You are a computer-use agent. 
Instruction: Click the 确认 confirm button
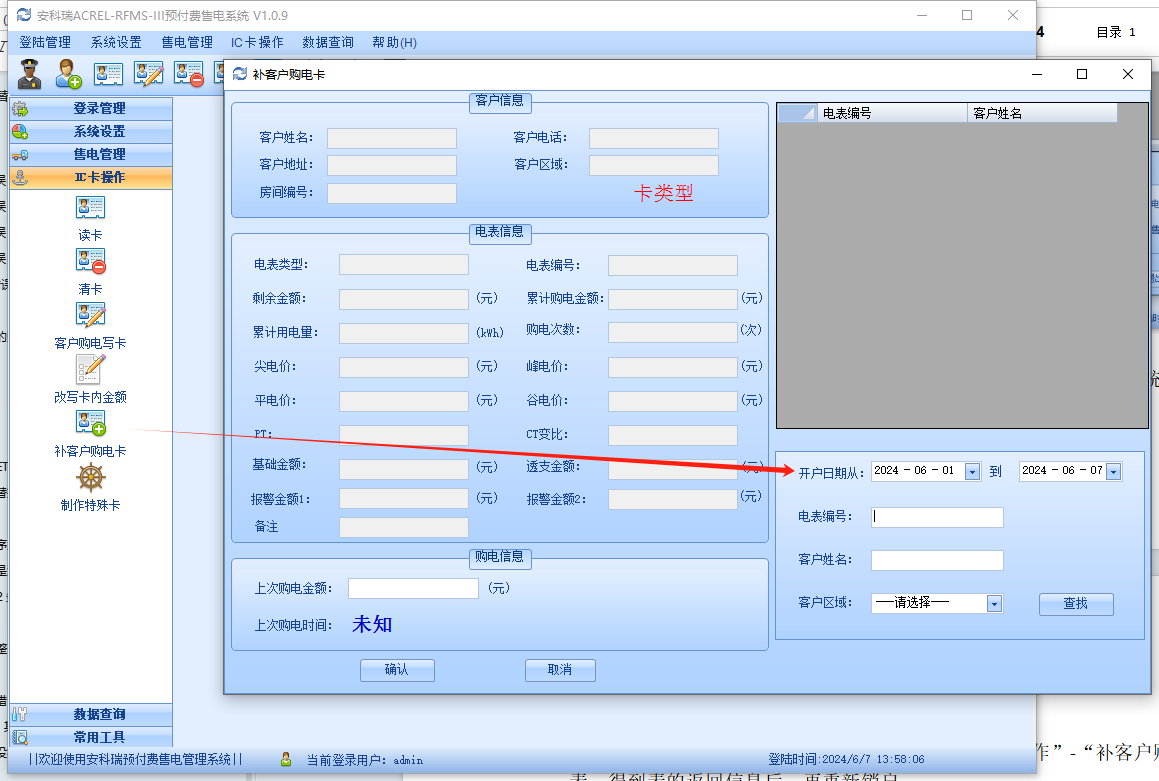pos(397,670)
